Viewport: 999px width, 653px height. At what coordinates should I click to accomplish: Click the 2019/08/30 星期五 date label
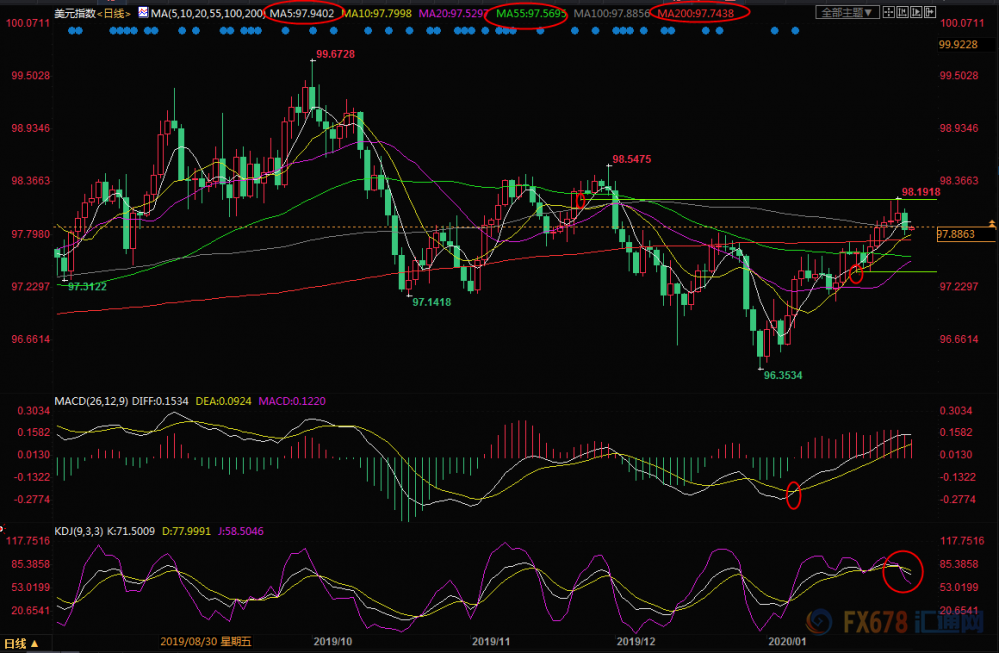pyautogui.click(x=206, y=642)
